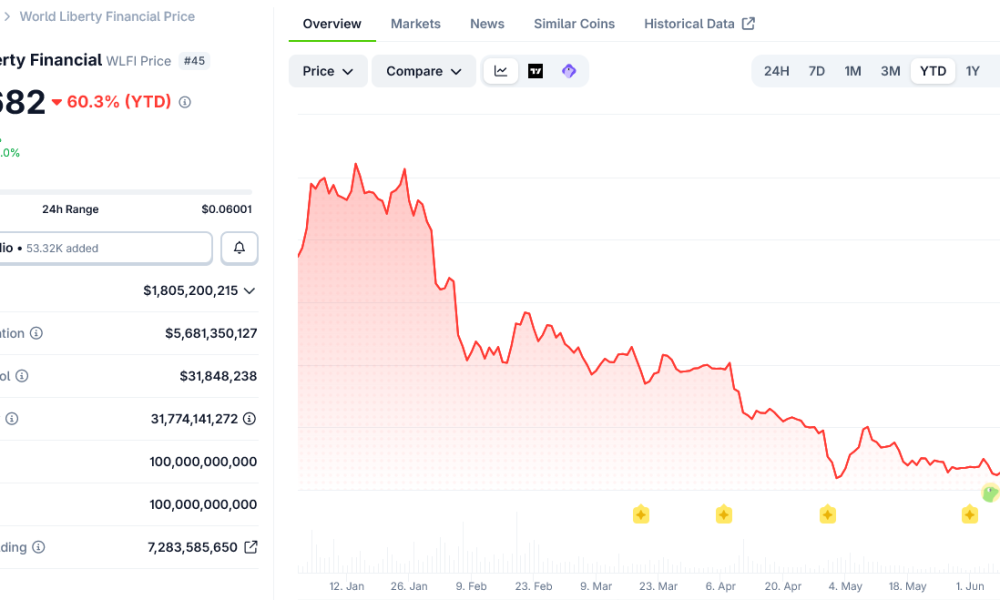Click info icon right of 31,774,141,272
This screenshot has width=1000, height=600.
(x=249, y=418)
